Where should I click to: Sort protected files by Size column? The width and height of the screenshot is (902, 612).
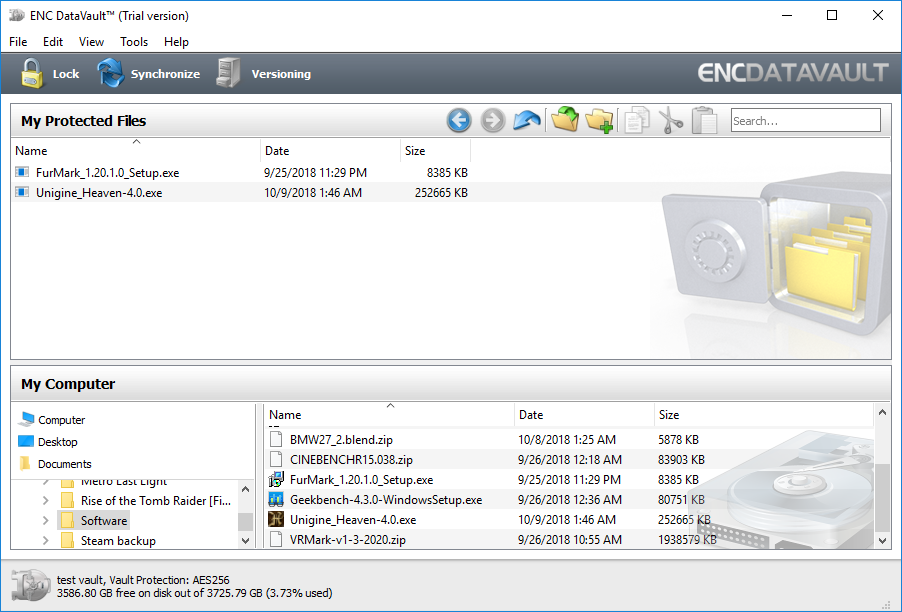[435, 151]
